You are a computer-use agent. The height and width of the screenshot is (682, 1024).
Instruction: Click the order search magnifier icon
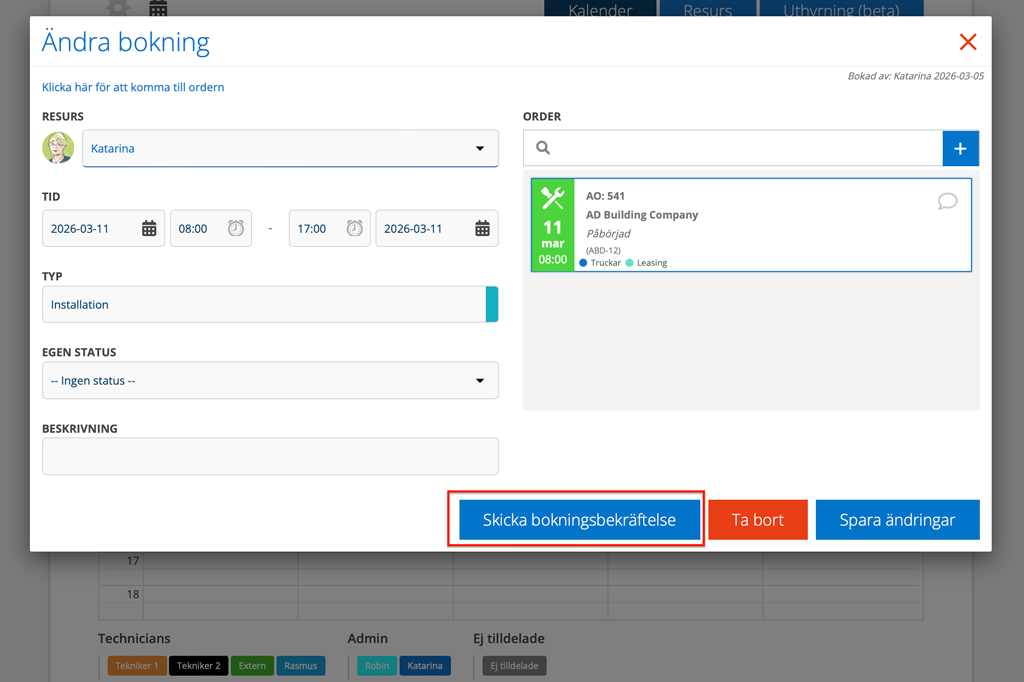pos(543,148)
